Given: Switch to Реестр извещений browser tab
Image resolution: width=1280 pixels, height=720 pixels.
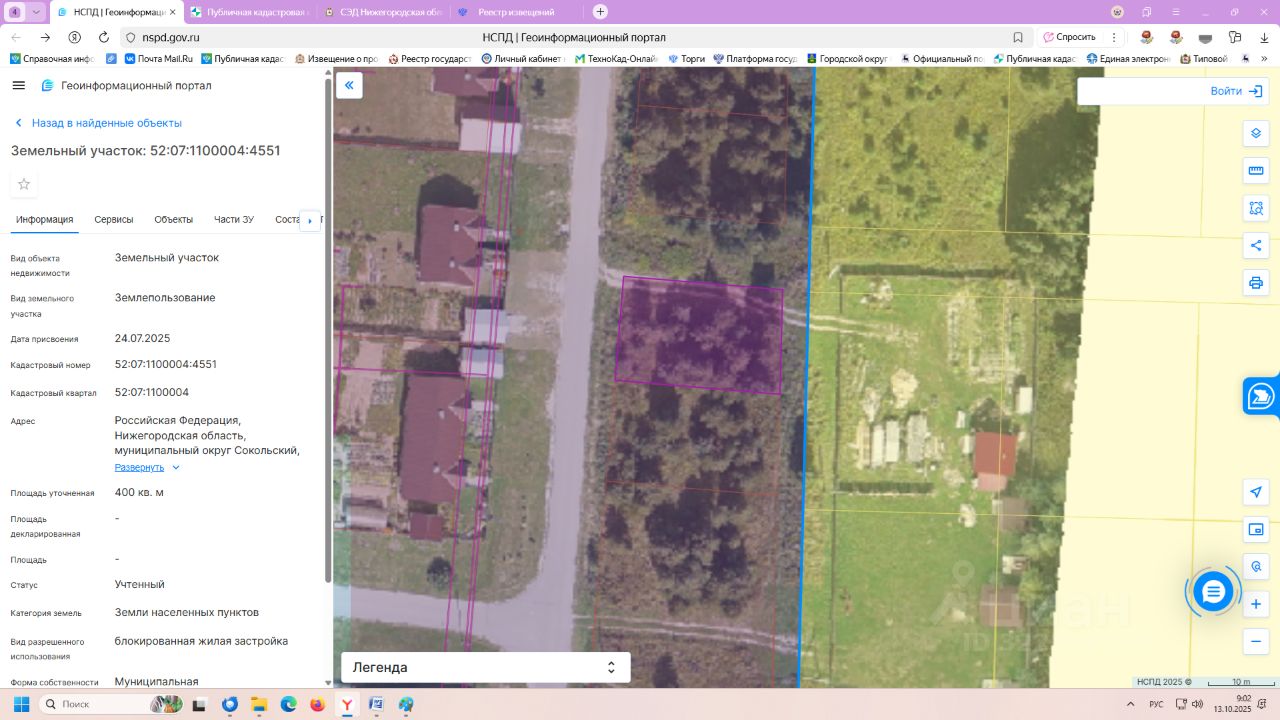Looking at the screenshot, I should (x=517, y=12).
